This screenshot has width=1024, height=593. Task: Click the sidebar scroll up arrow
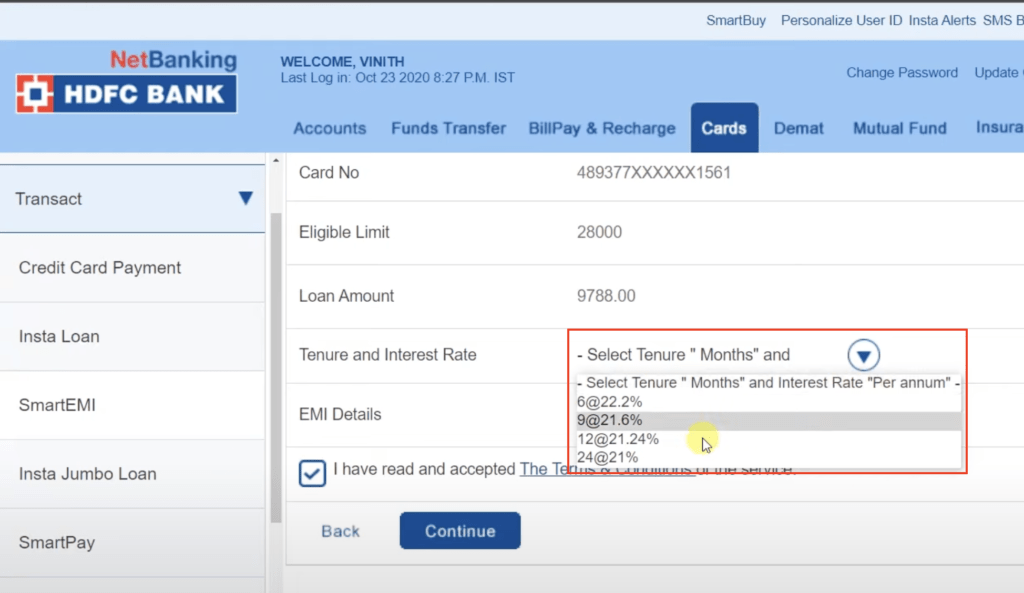[x=276, y=160]
